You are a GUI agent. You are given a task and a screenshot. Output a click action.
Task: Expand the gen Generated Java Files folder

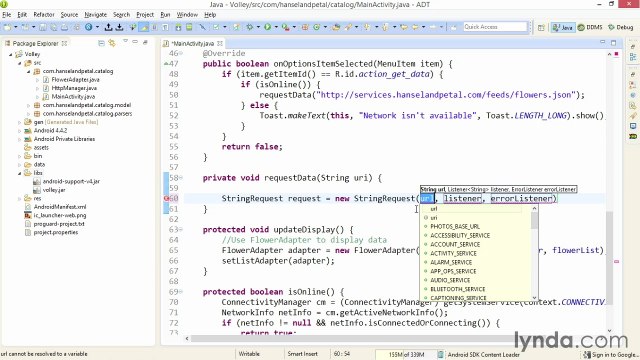tap(19, 122)
